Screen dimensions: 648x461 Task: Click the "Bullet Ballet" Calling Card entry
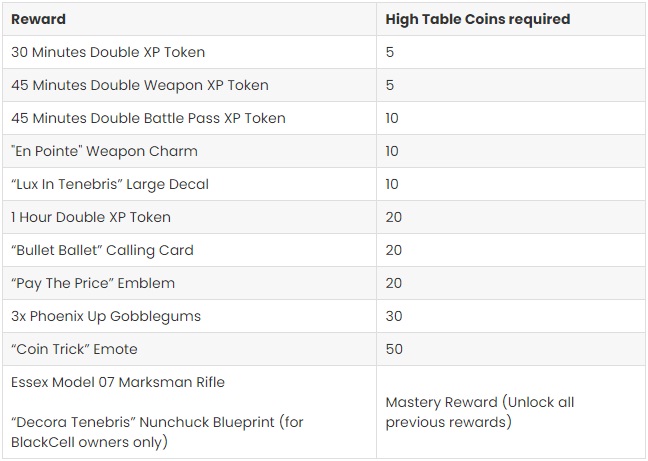click(102, 250)
